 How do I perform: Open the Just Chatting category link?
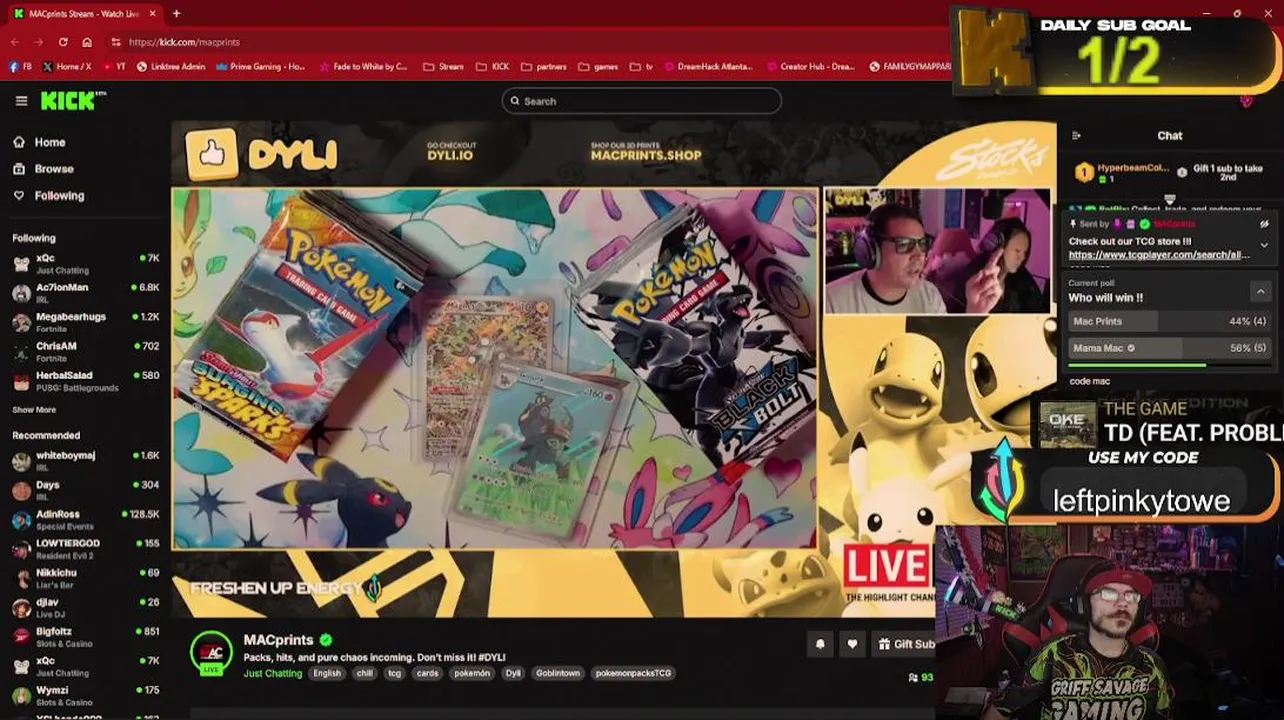273,673
